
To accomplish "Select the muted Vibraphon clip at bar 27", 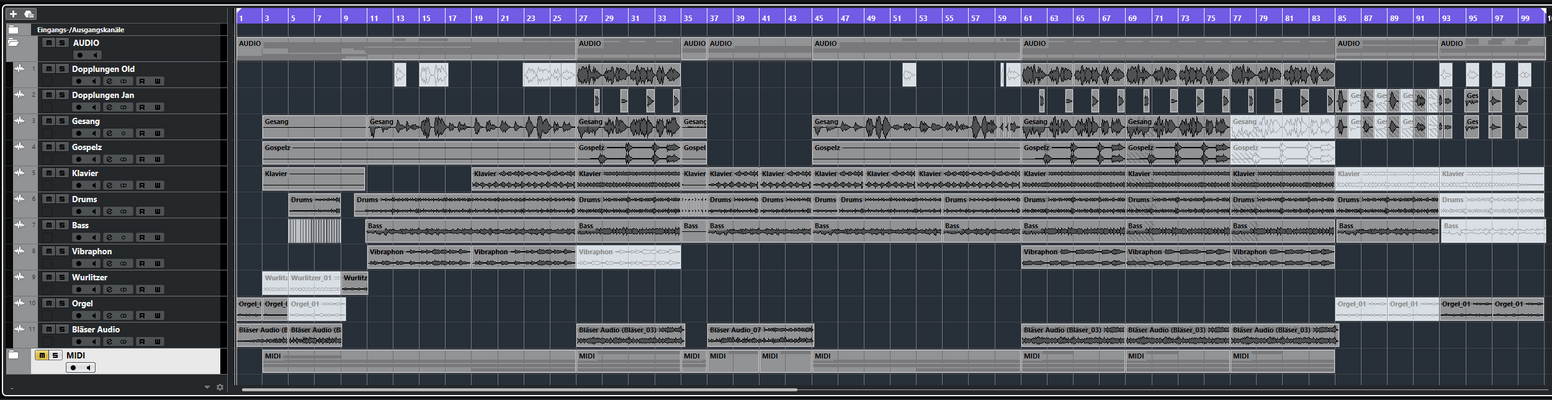I will 628,256.
